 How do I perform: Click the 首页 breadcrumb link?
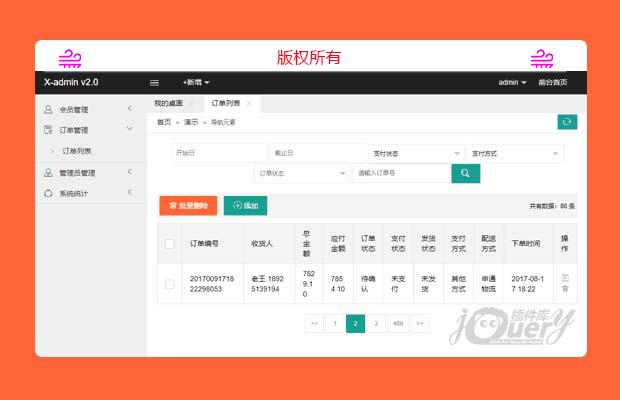pos(164,122)
